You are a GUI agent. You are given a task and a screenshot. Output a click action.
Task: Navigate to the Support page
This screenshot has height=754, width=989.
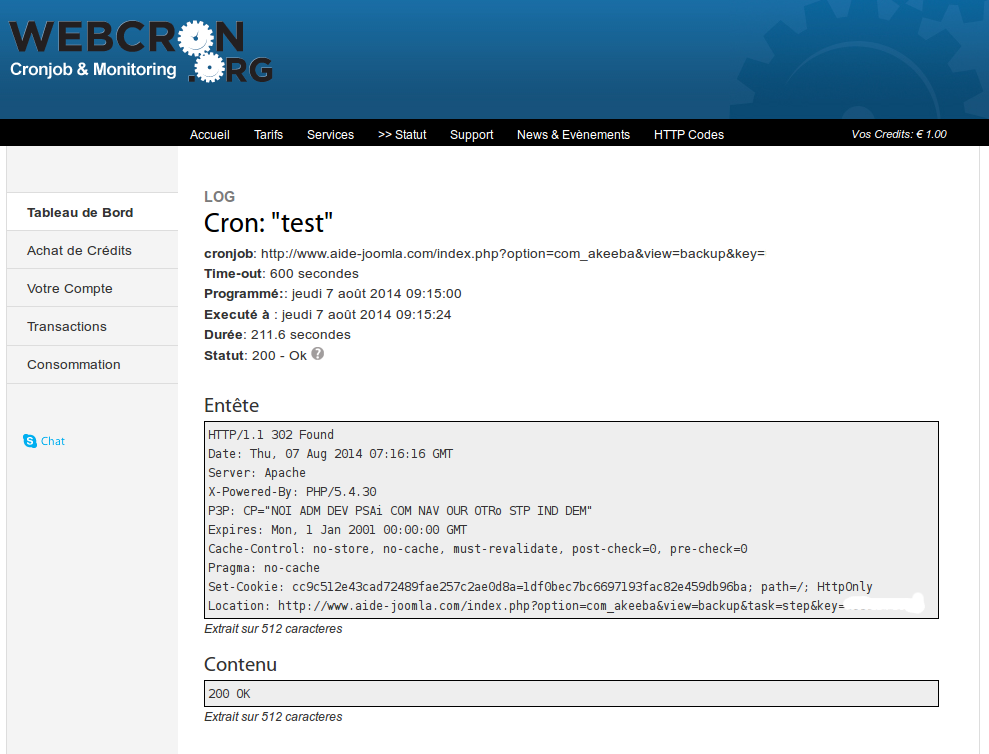471,135
